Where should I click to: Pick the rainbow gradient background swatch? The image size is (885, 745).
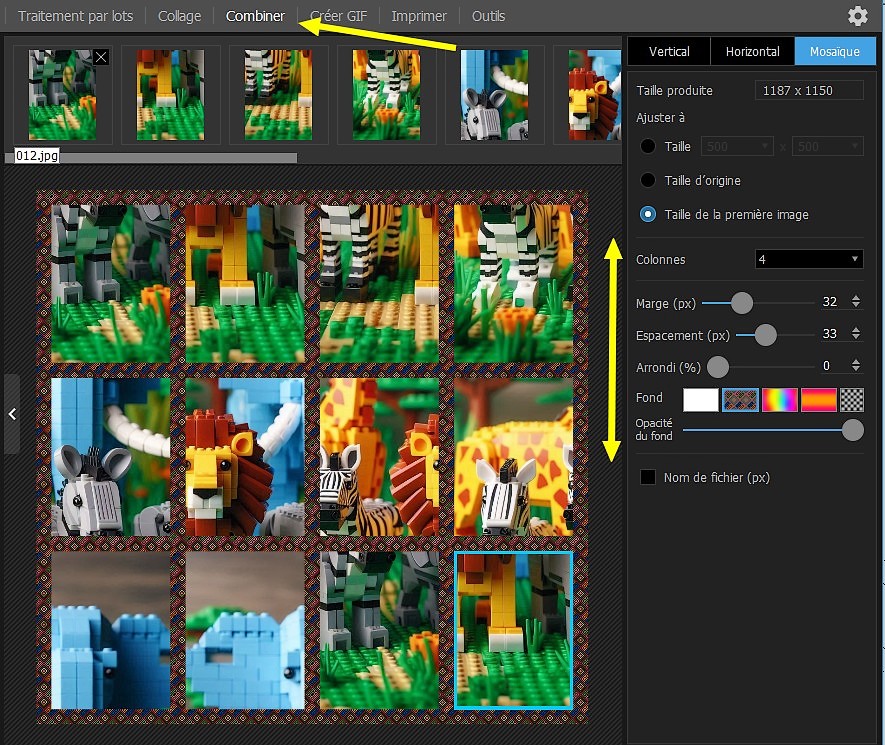pyautogui.click(x=779, y=400)
